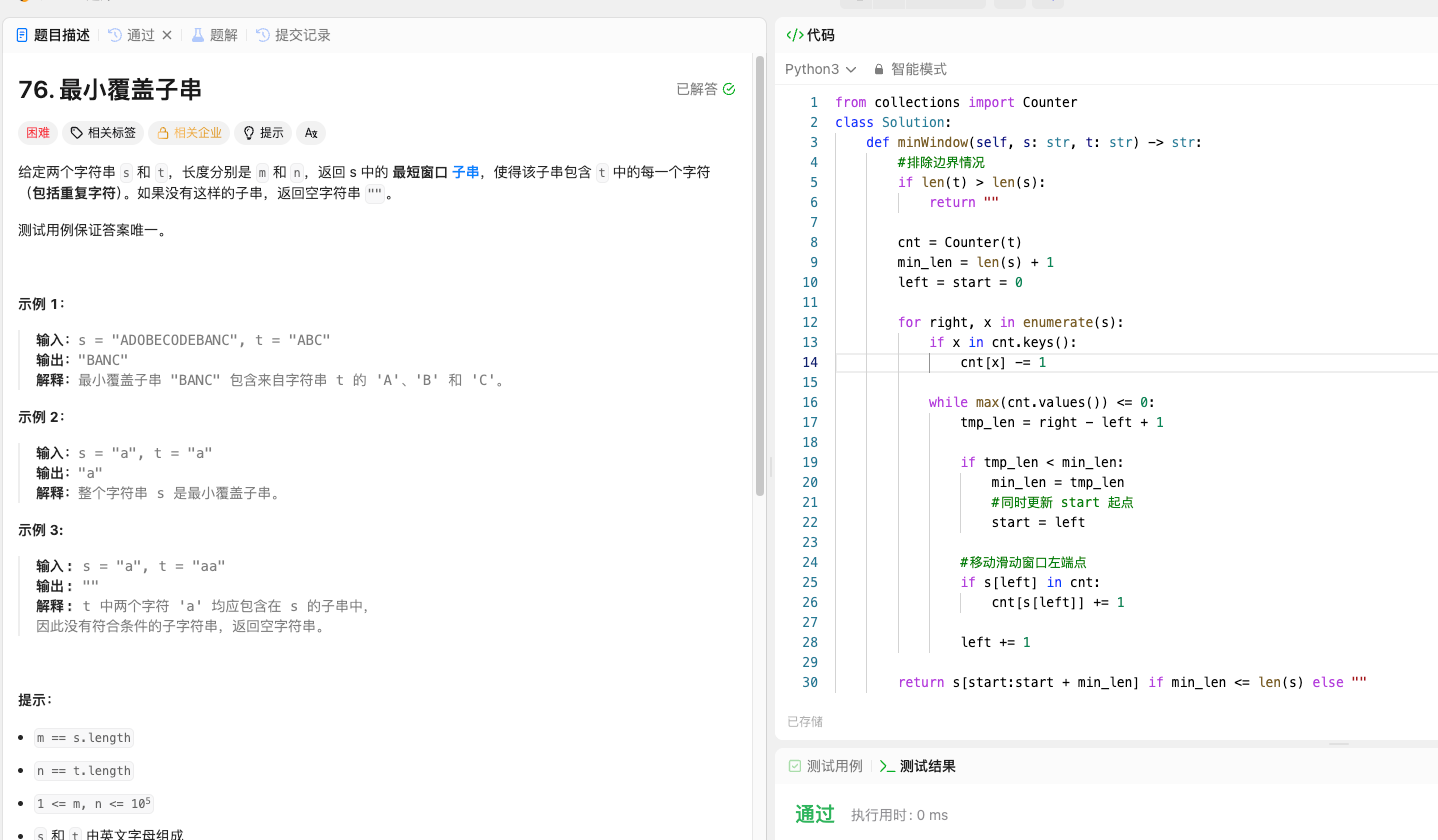Click the lock icon beside 智能模式
This screenshot has width=1438, height=840.
(879, 70)
